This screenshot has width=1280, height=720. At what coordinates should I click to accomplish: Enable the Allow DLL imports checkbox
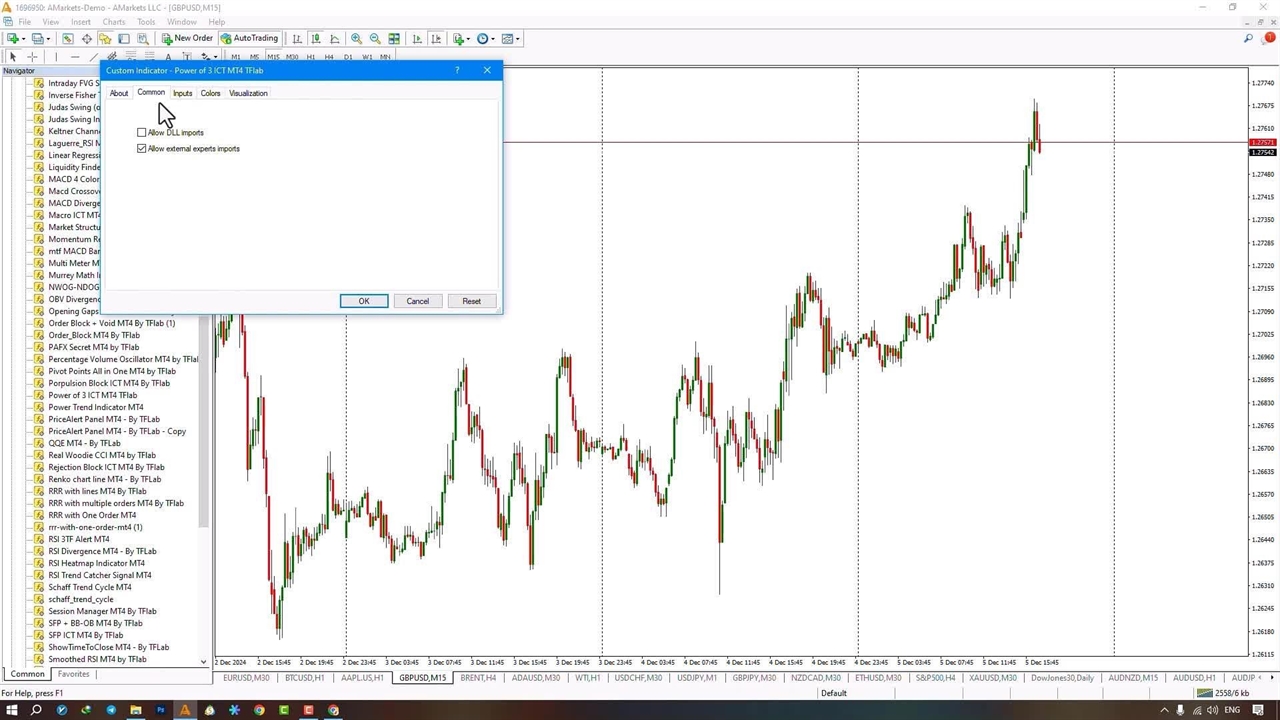[x=142, y=133]
